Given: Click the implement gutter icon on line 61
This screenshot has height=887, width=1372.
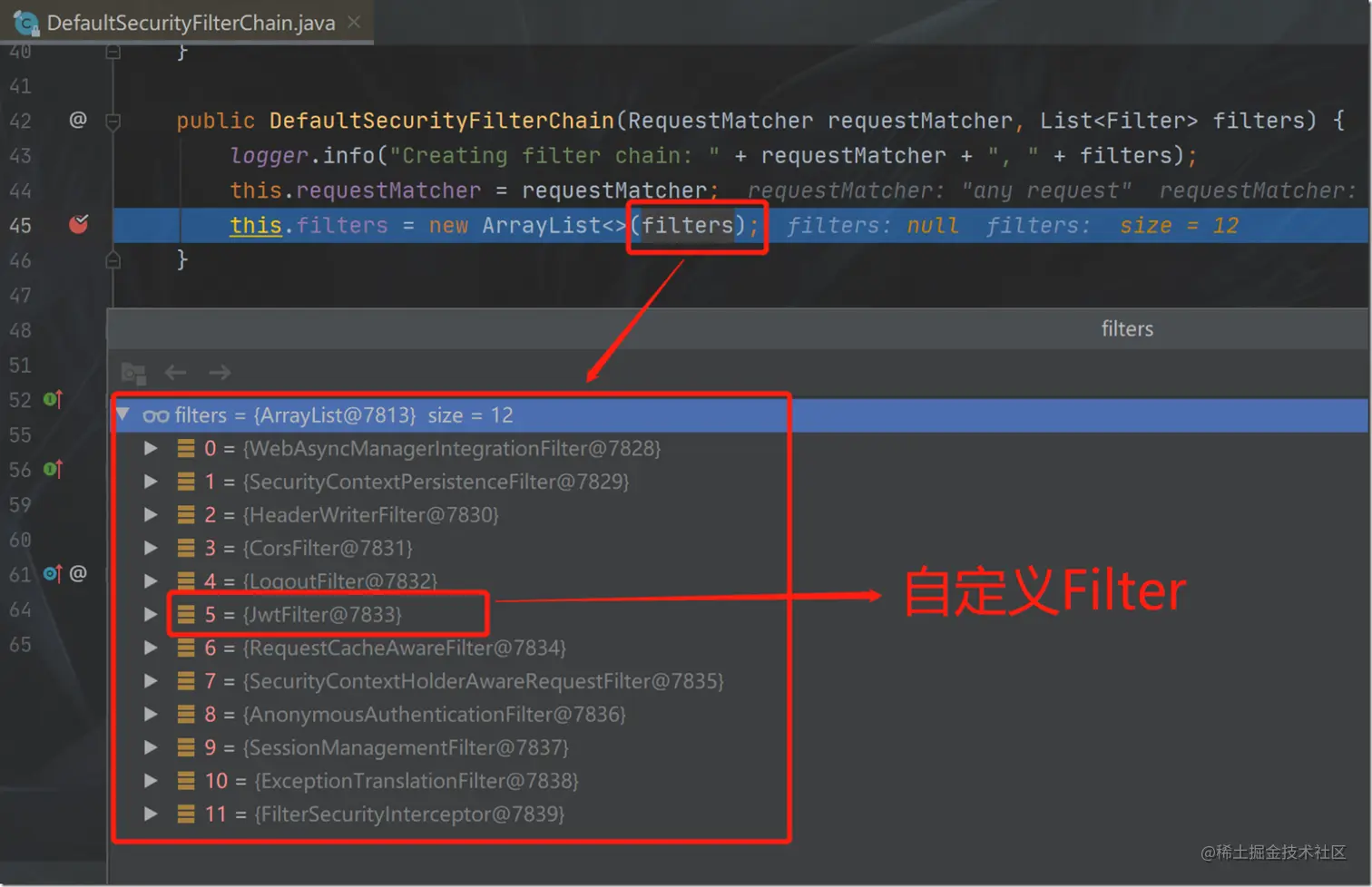Looking at the screenshot, I should [53, 573].
